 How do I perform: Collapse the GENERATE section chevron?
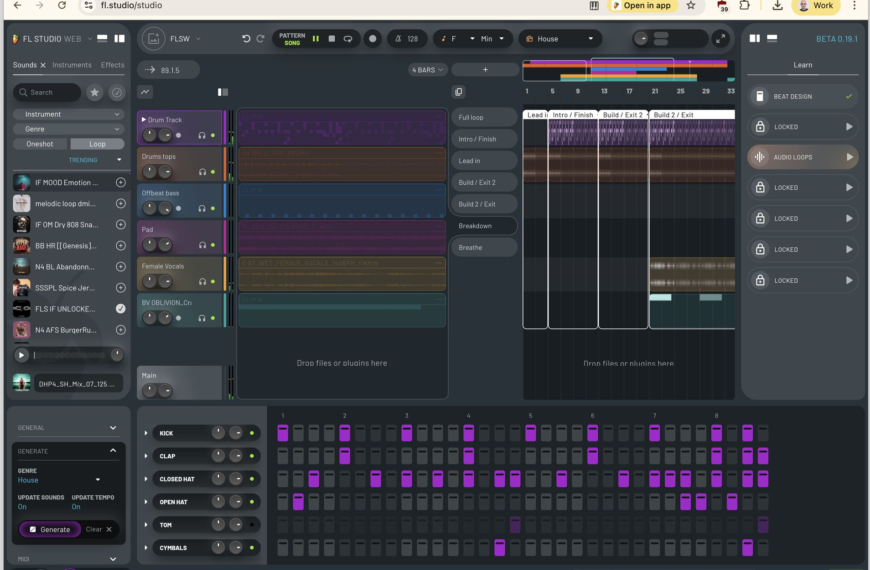tap(113, 451)
